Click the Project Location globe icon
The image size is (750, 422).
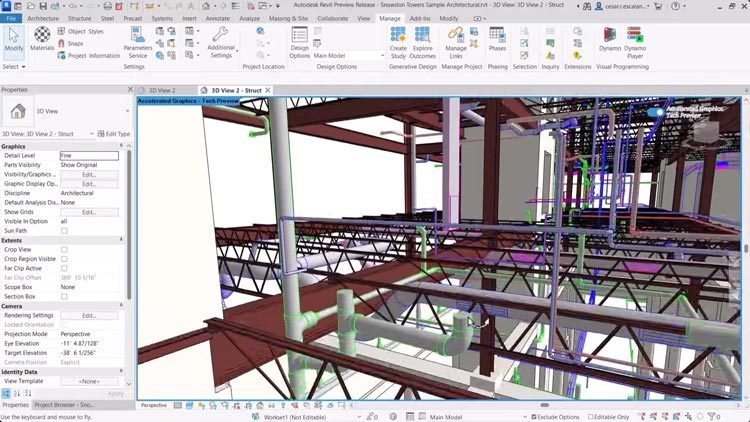click(x=260, y=31)
